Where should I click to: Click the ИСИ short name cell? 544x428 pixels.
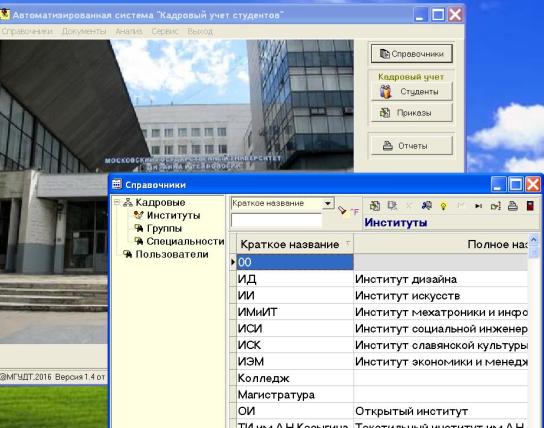[x=295, y=328]
